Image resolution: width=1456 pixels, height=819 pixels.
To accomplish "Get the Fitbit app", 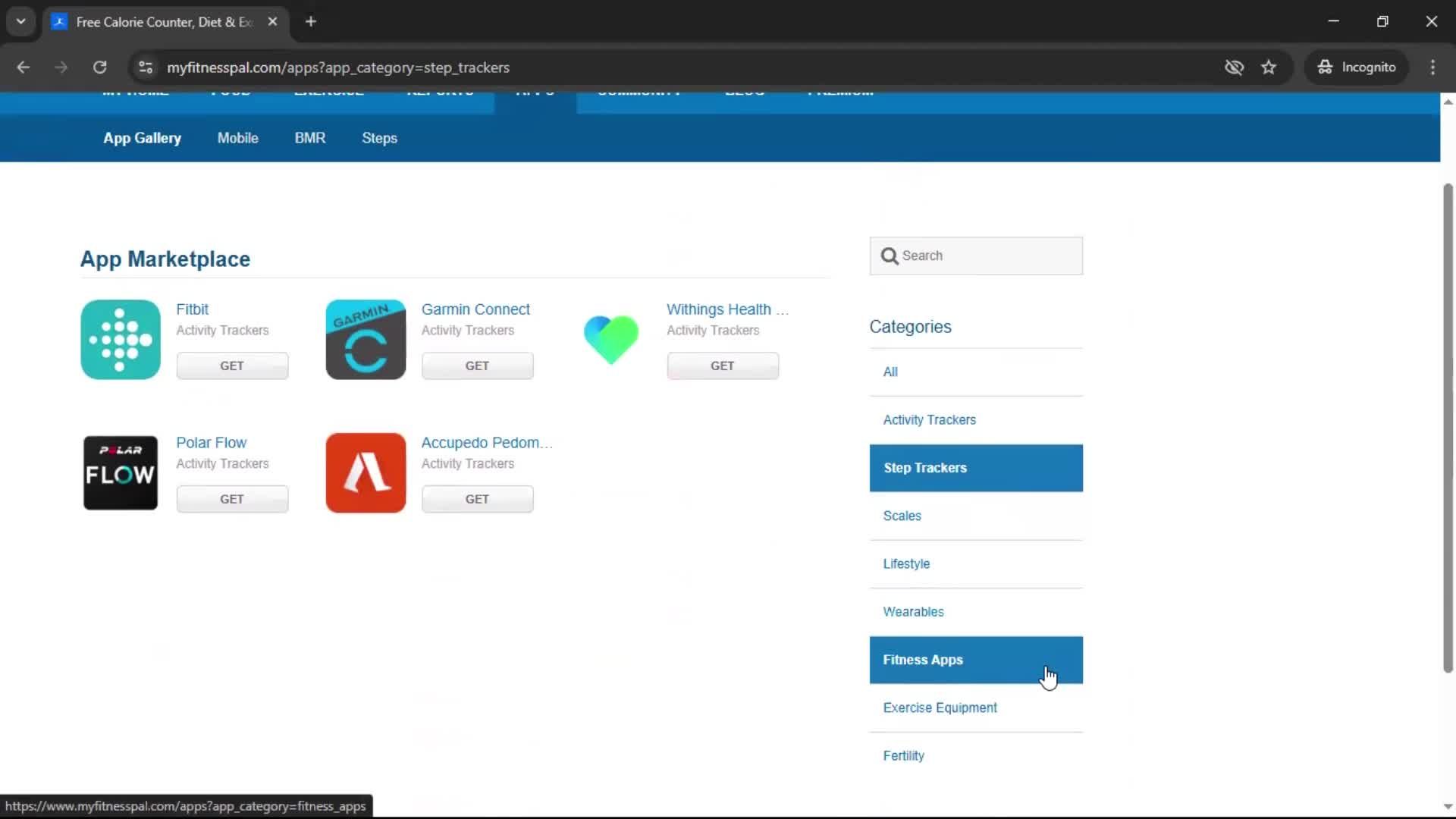I will point(232,366).
